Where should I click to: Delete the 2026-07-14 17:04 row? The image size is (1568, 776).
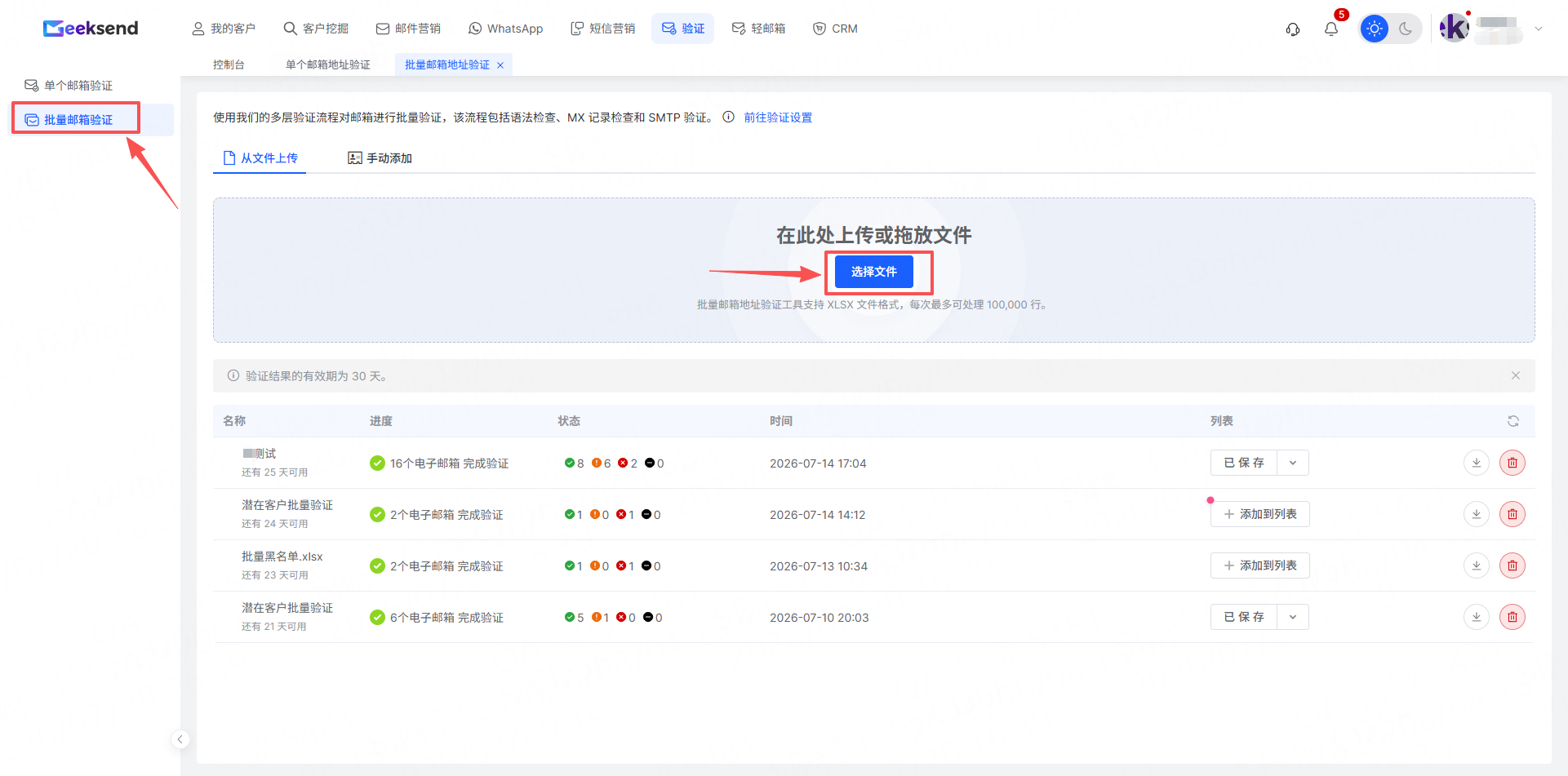tap(1512, 463)
